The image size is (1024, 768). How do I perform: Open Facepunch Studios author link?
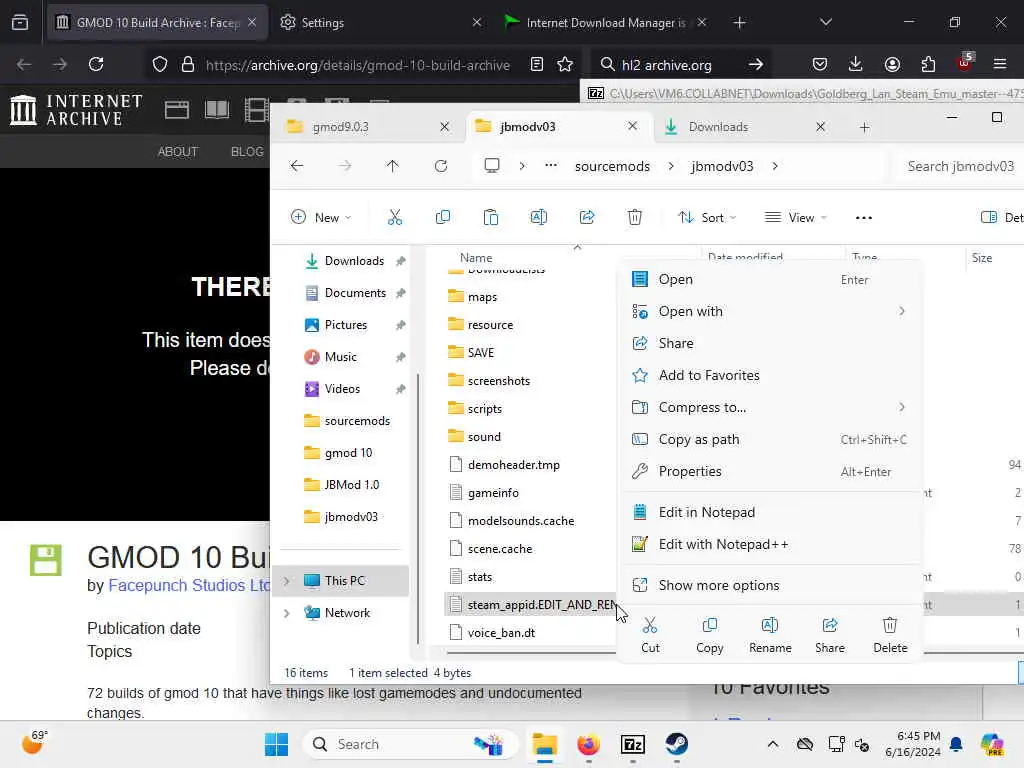pos(189,585)
